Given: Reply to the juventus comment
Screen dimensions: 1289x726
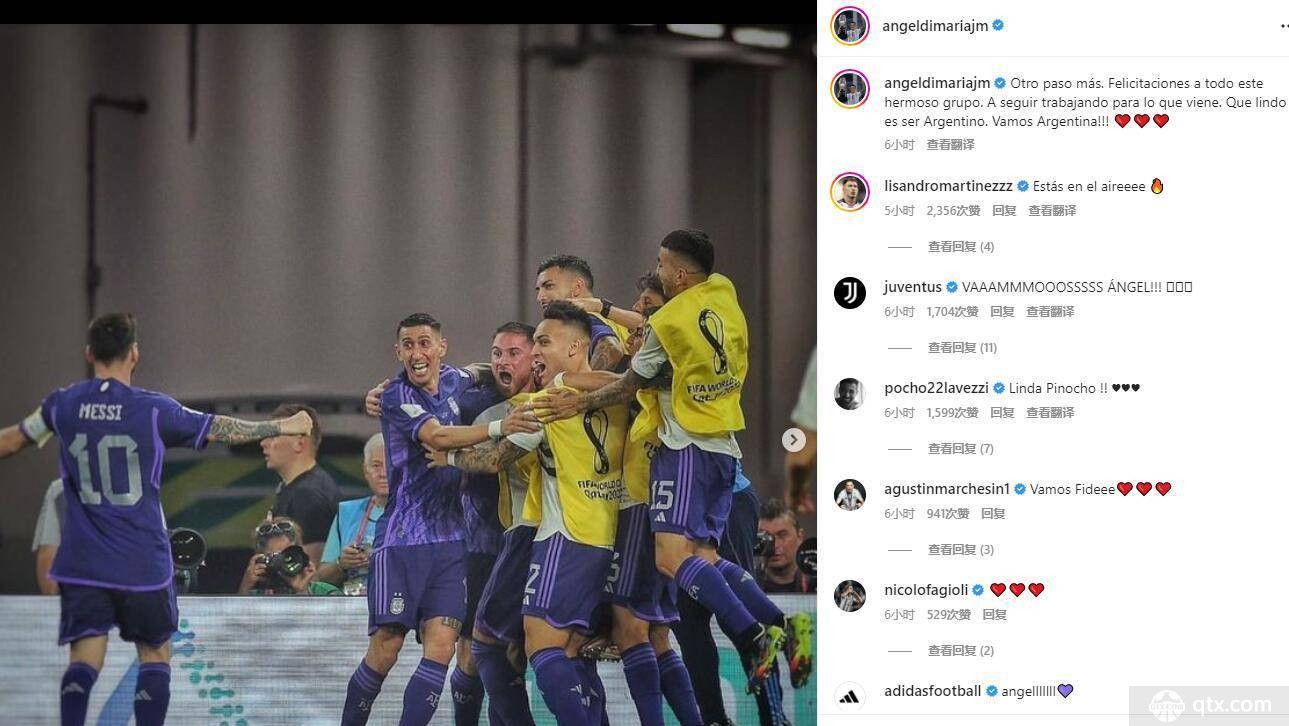Looking at the screenshot, I should (x=1002, y=312).
